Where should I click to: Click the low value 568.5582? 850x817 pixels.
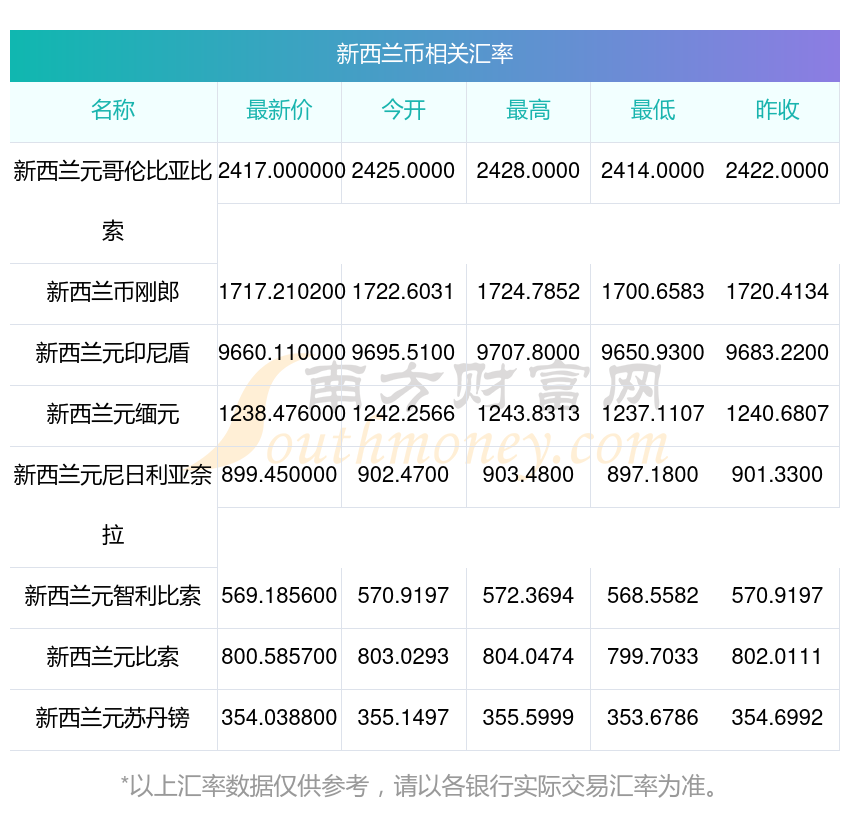pos(653,595)
